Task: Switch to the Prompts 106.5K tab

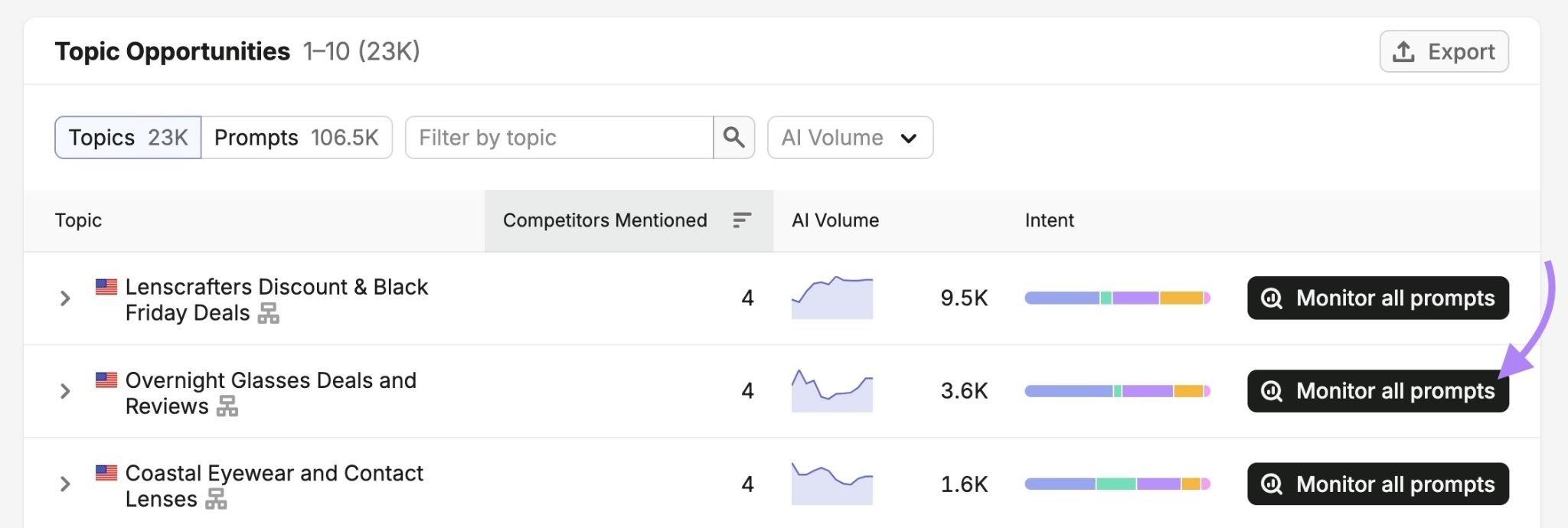Action: pos(296,138)
